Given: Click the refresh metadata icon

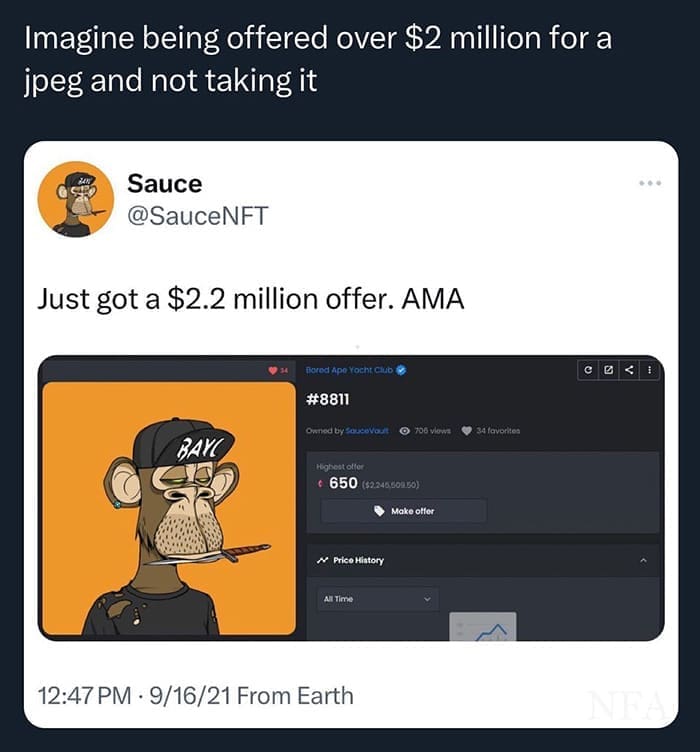Looking at the screenshot, I should pyautogui.click(x=592, y=370).
